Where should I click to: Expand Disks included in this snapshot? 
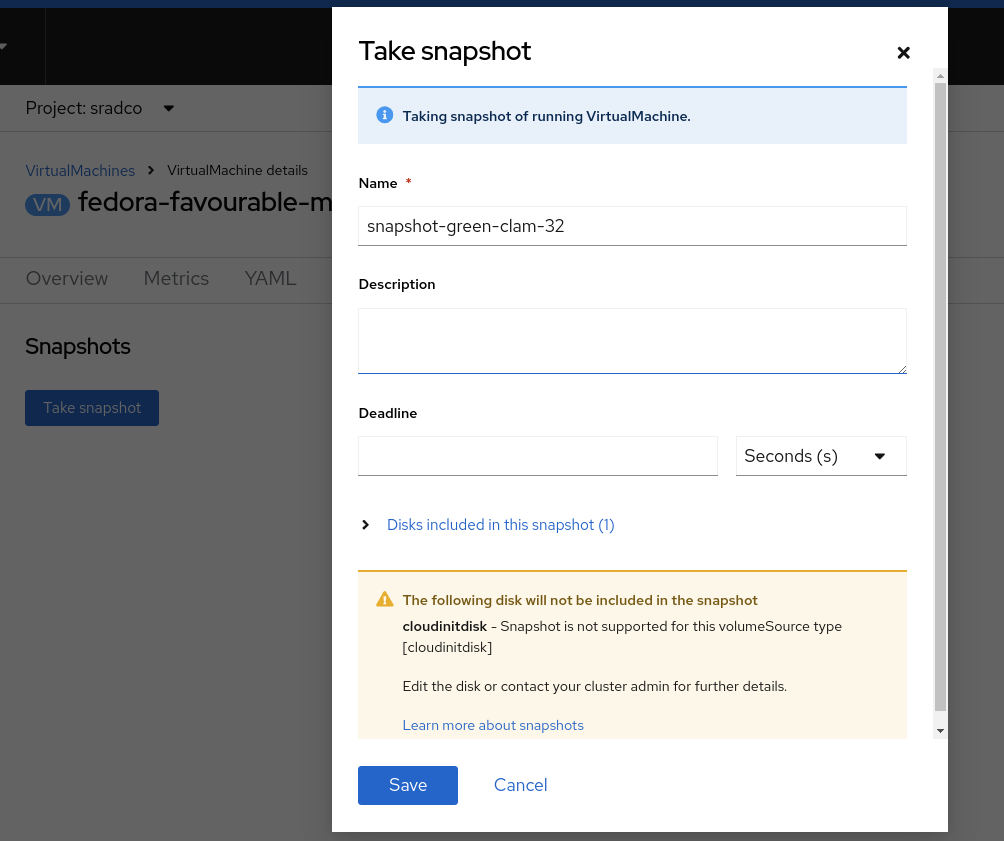coord(499,525)
